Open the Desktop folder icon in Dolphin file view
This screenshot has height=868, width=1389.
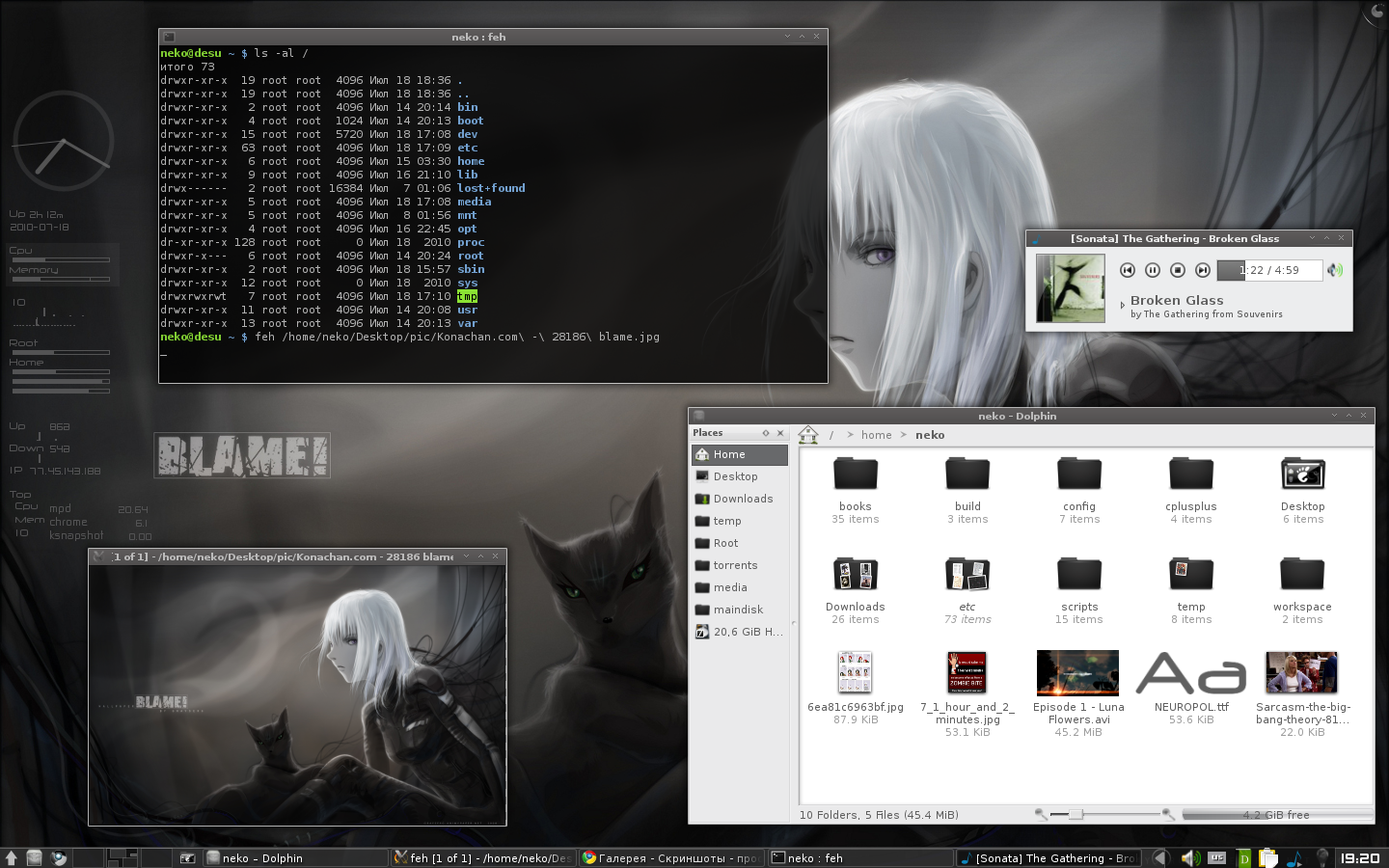point(1303,474)
